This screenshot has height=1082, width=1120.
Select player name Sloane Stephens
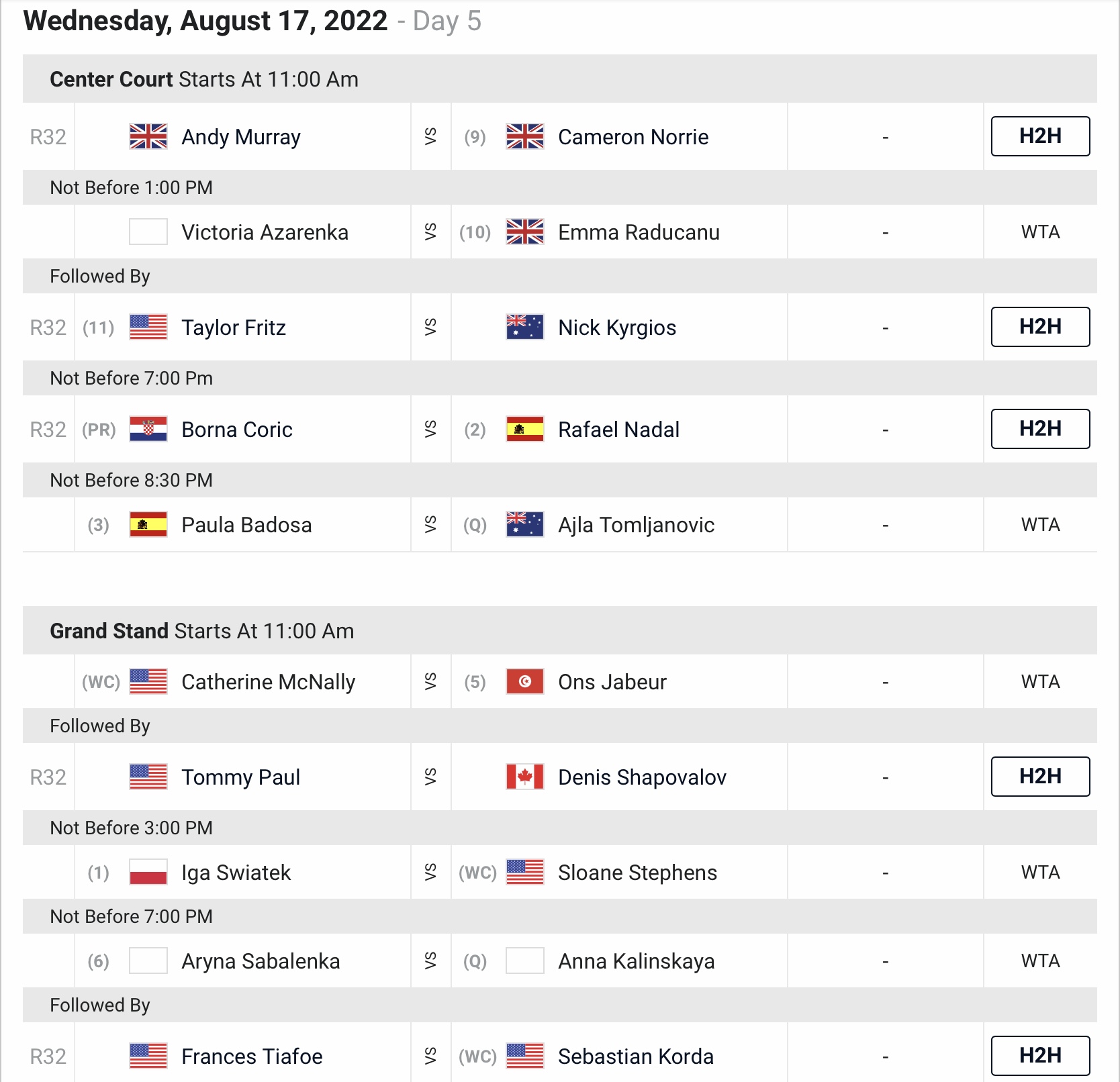[x=637, y=873]
